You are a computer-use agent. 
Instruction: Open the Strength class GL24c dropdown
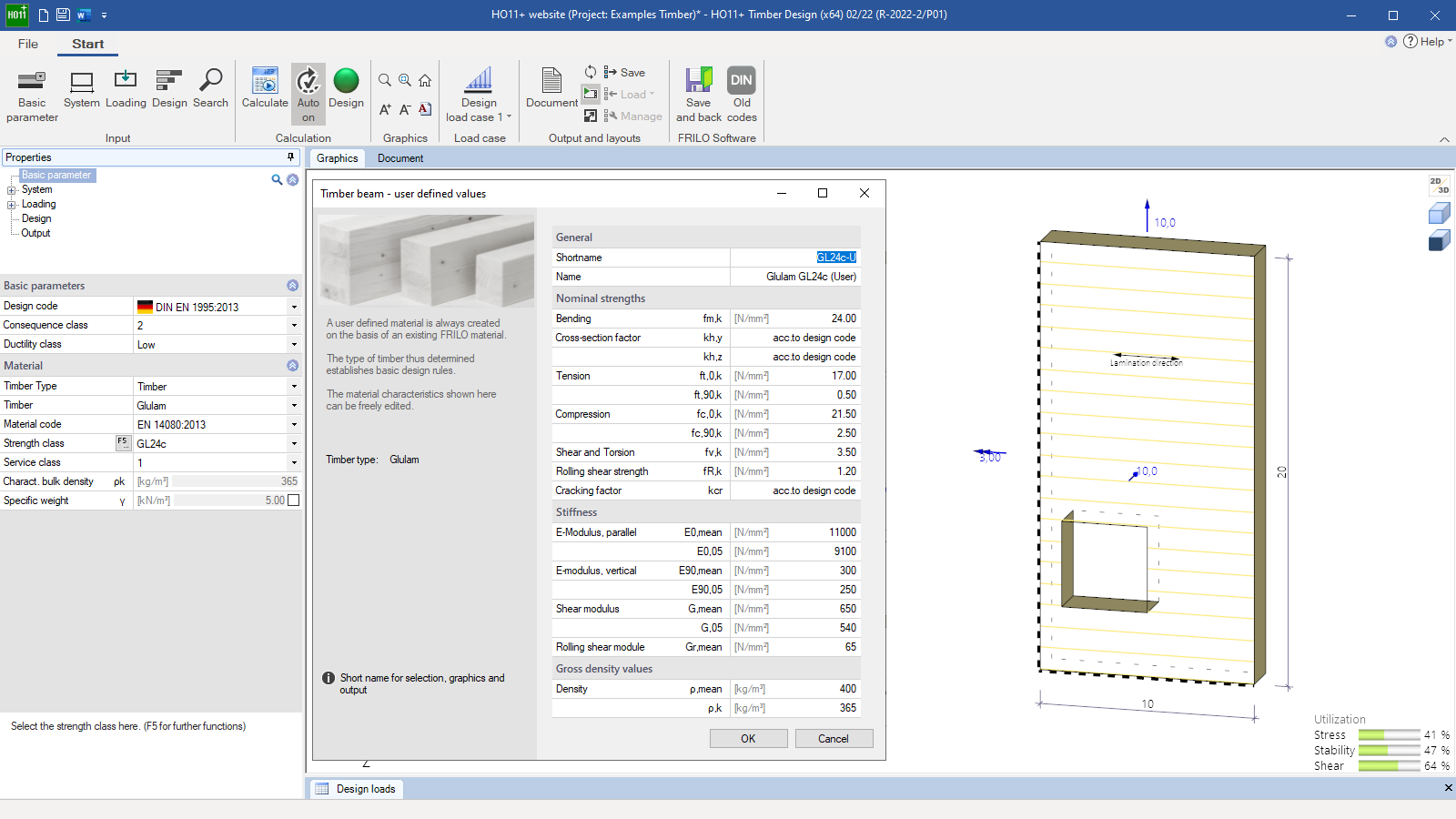pyautogui.click(x=294, y=444)
